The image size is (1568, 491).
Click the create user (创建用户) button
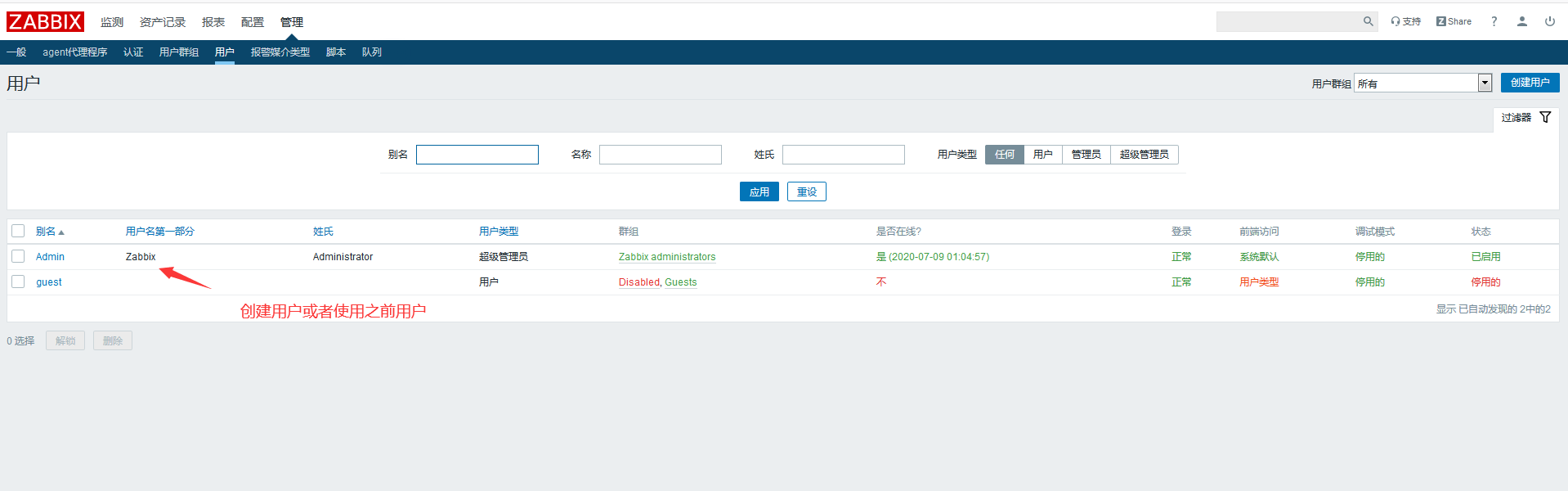[1529, 83]
